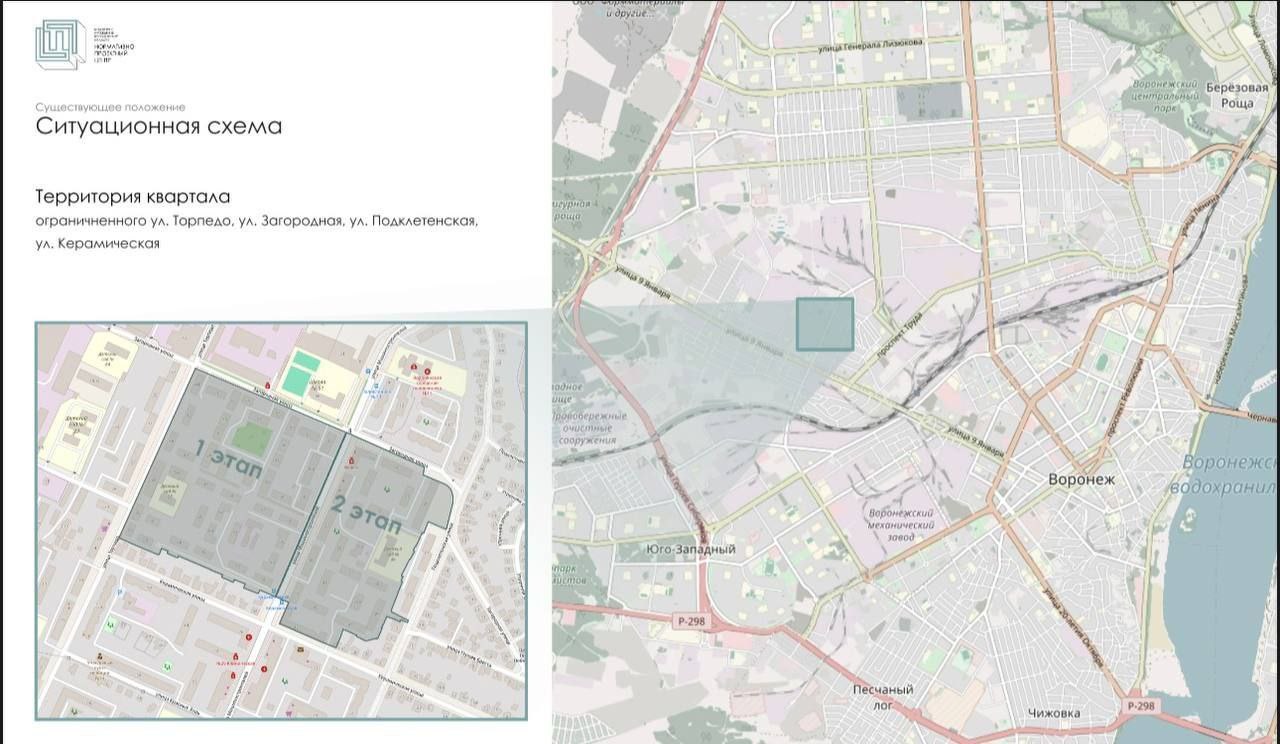Screen dimensions: 1280x744
Task: Click the 'Берёзовая Роща' label on map
Action: [1229, 95]
